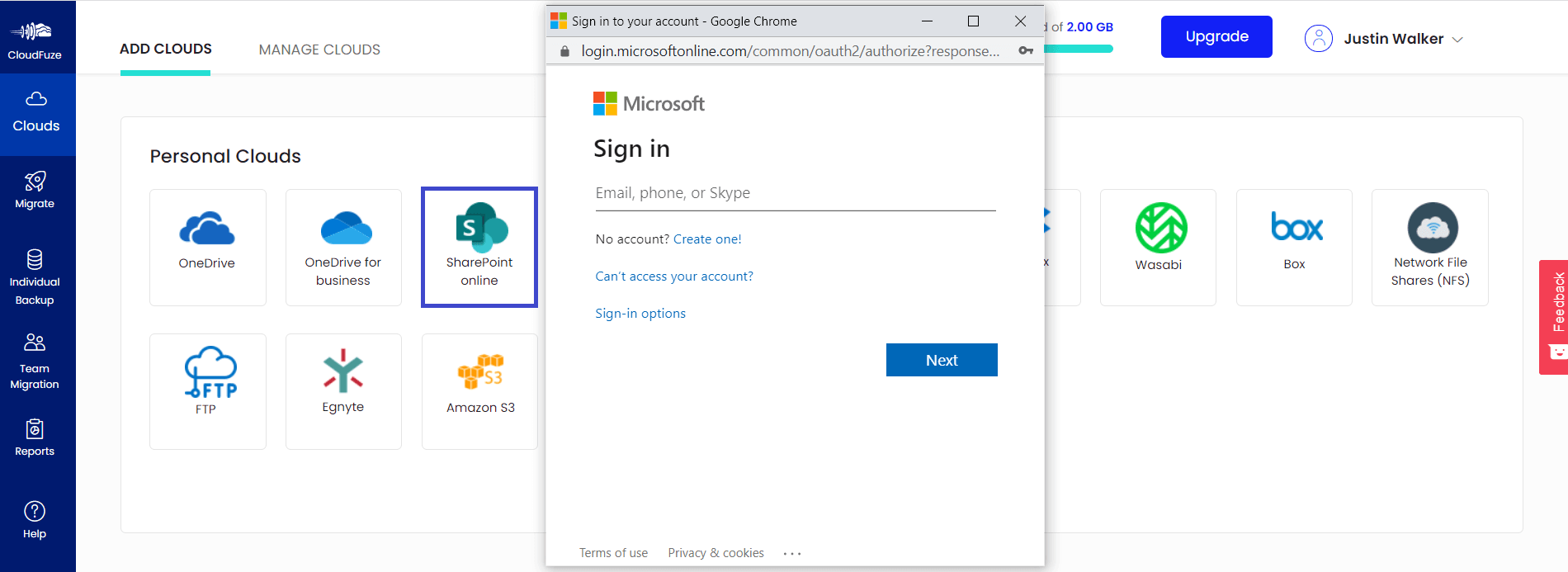Open the Help sidebar item
The height and width of the screenshot is (572, 1568).
(x=35, y=520)
